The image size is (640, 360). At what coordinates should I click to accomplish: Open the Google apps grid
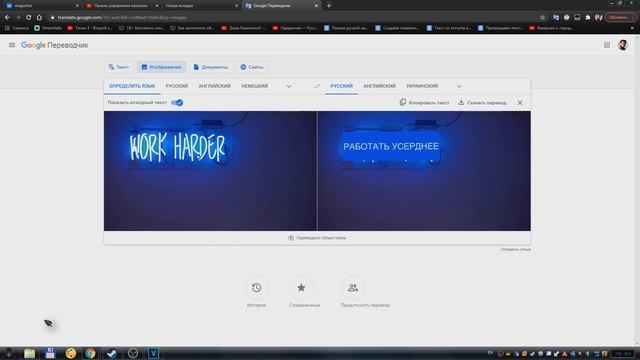point(607,45)
